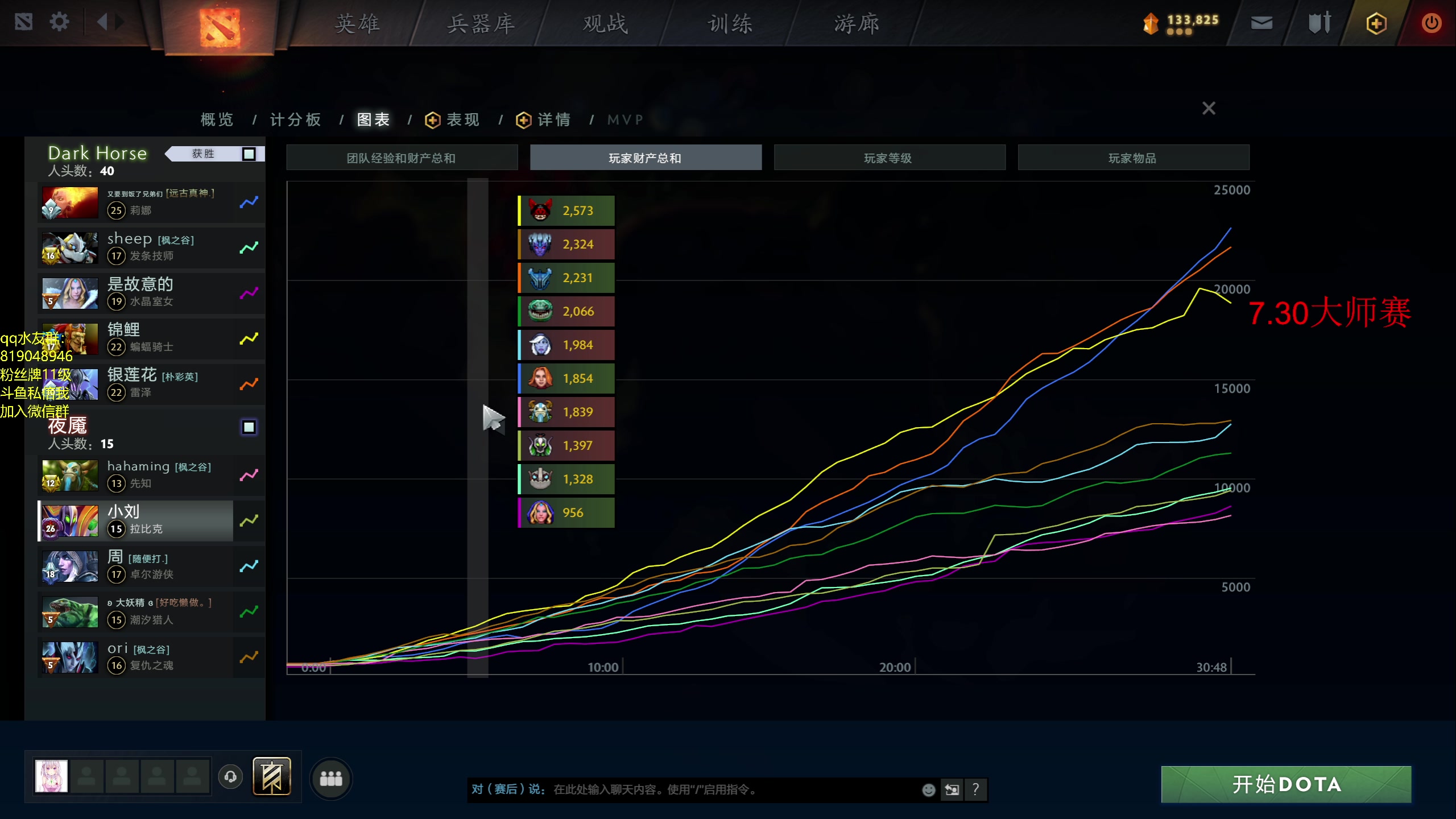Switch to the 概览 sub-tab
This screenshot has width=1456, height=819.
click(x=217, y=119)
